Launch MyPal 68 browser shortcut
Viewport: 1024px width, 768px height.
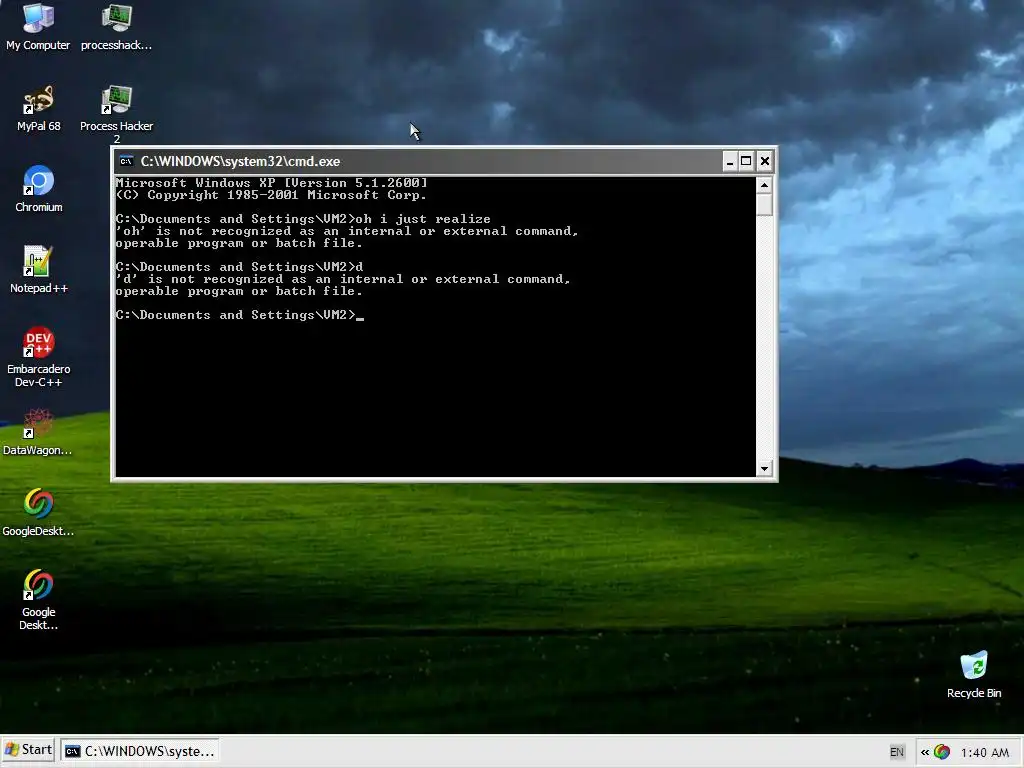[x=38, y=108]
